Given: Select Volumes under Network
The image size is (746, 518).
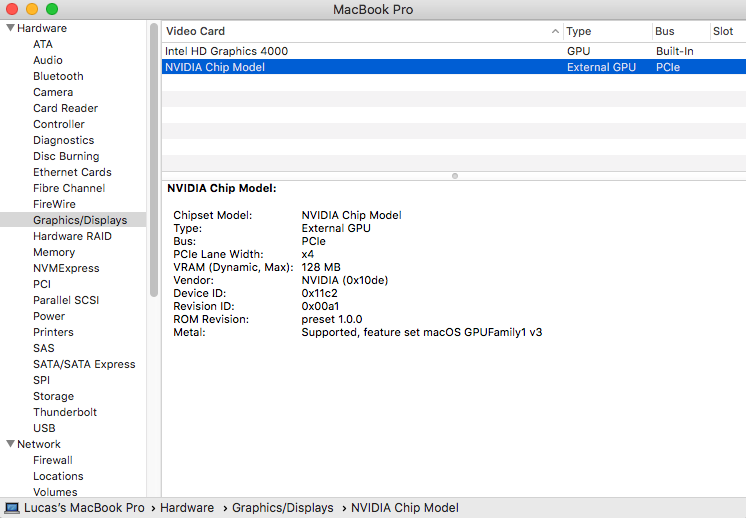Looking at the screenshot, I should (x=55, y=492).
